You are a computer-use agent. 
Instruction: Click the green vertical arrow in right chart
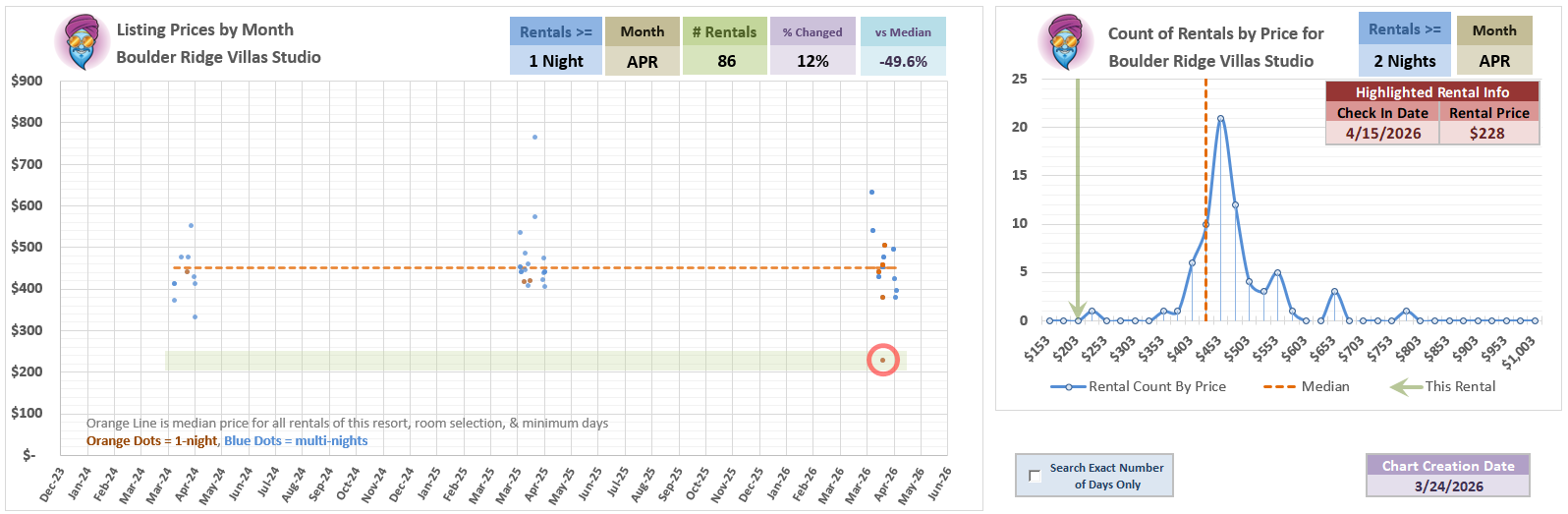coord(1078,197)
